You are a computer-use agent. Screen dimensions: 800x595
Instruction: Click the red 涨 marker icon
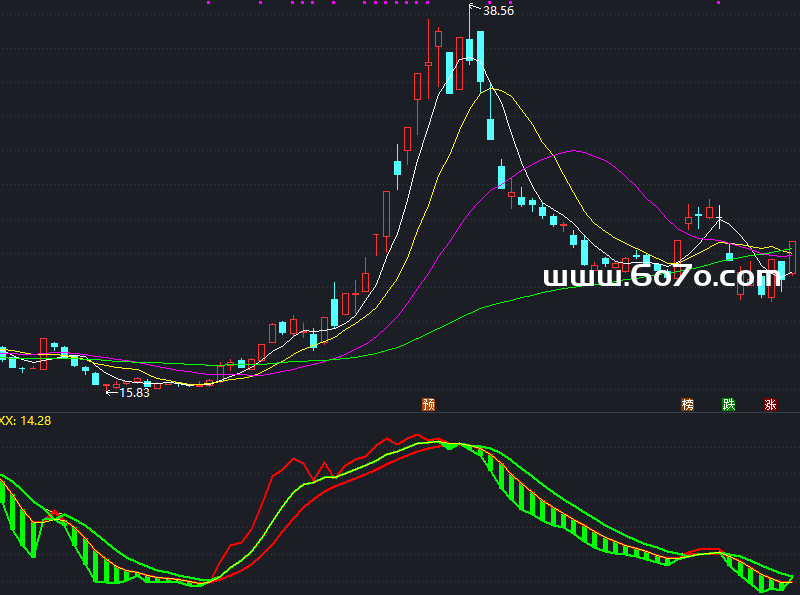click(x=770, y=405)
